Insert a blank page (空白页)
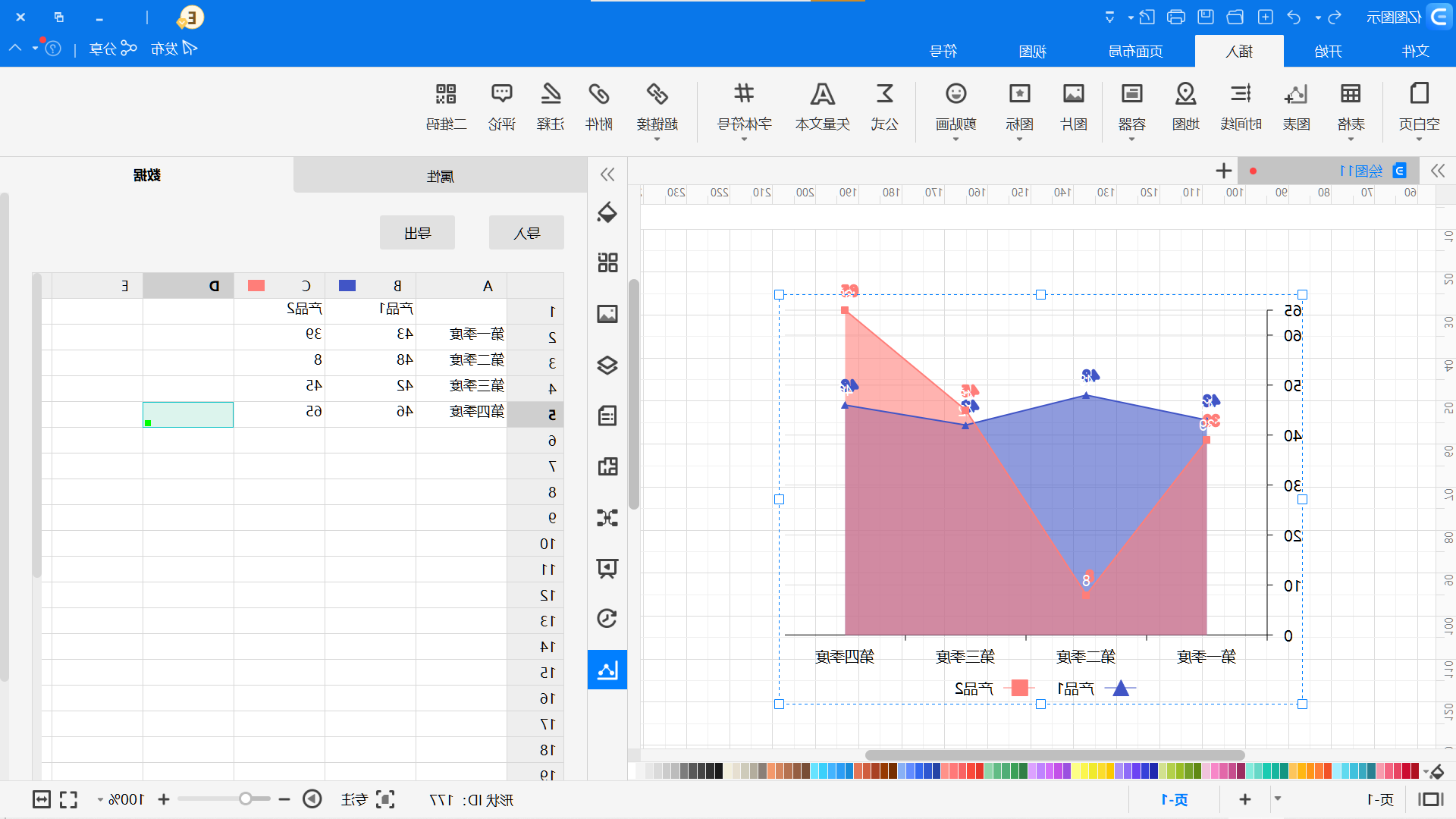The height and width of the screenshot is (819, 1456). (1419, 106)
